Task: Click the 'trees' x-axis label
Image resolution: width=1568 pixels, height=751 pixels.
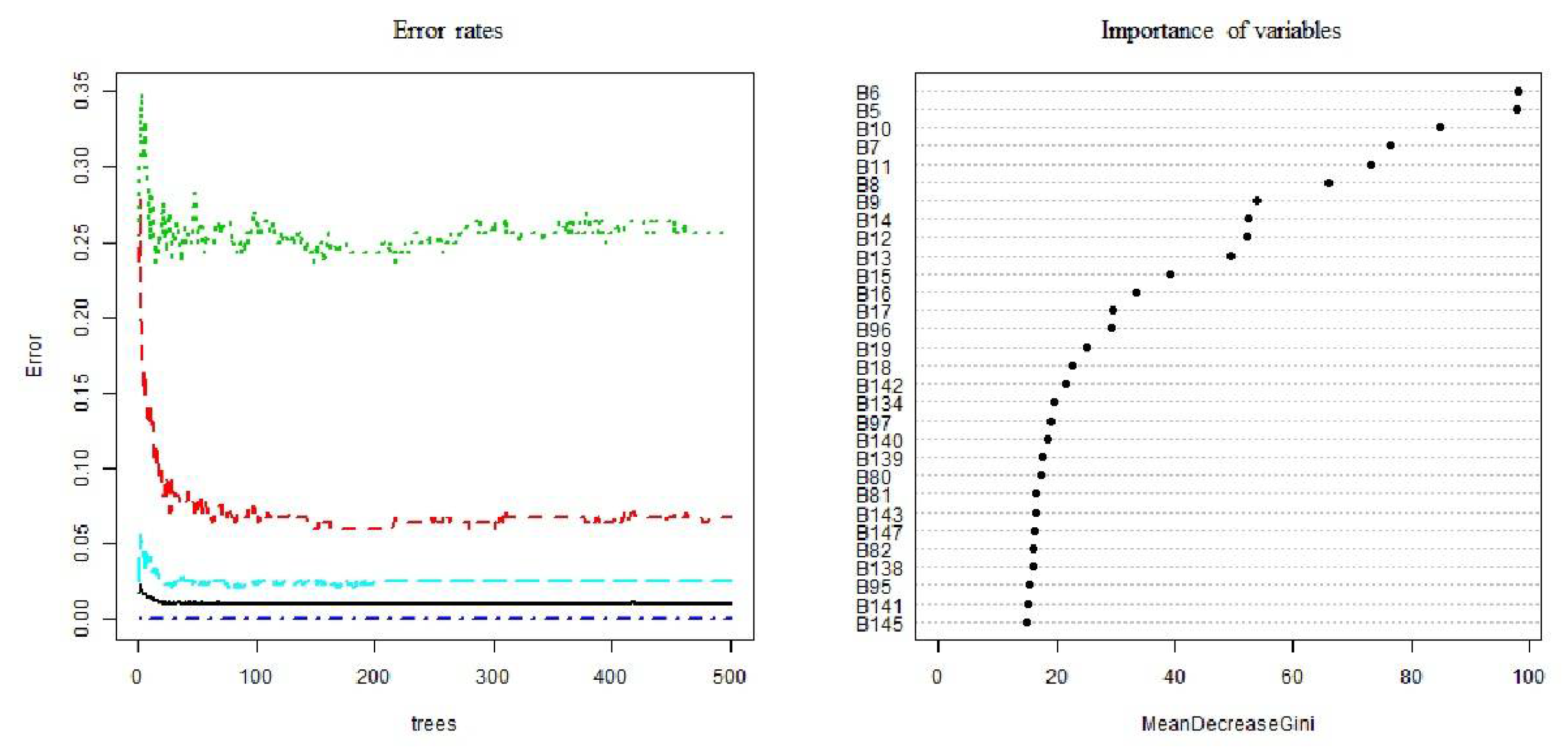Action: tap(434, 724)
